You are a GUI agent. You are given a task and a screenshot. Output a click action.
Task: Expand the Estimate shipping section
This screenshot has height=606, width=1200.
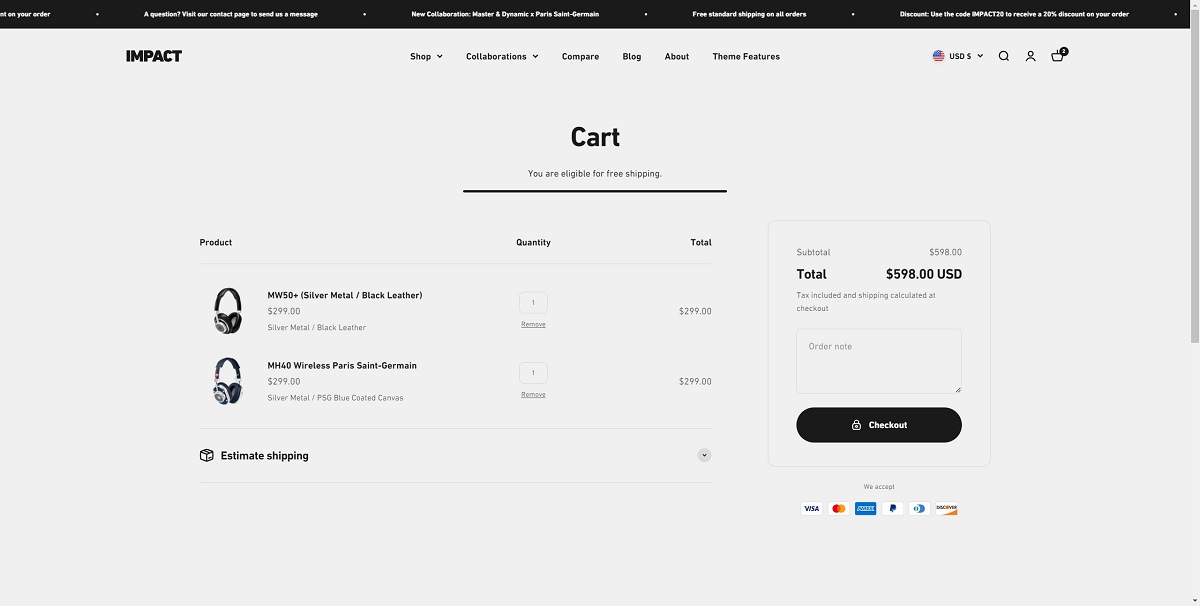tap(704, 455)
